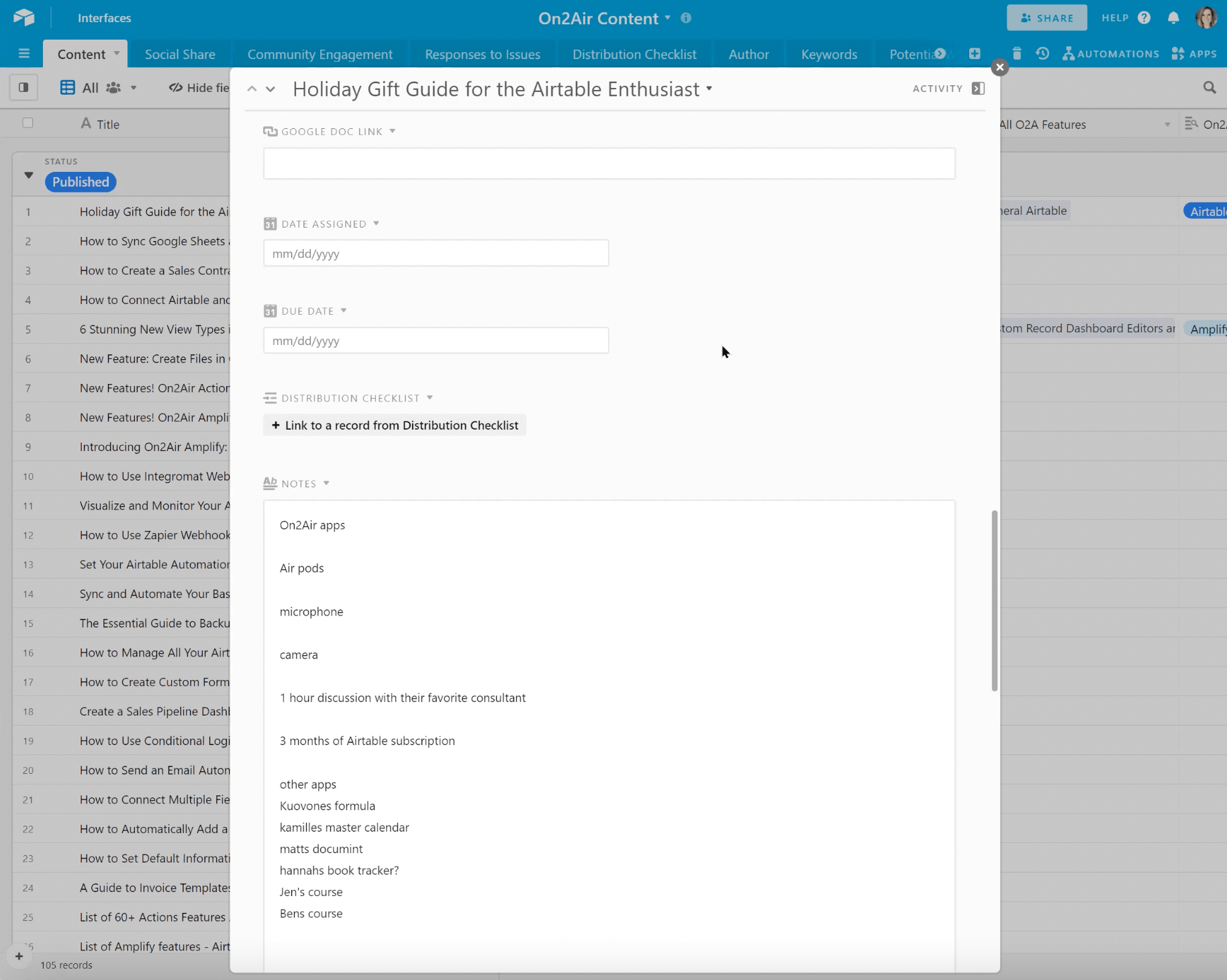1227x980 pixels.
Task: Open the Apps panel
Action: (x=1195, y=54)
